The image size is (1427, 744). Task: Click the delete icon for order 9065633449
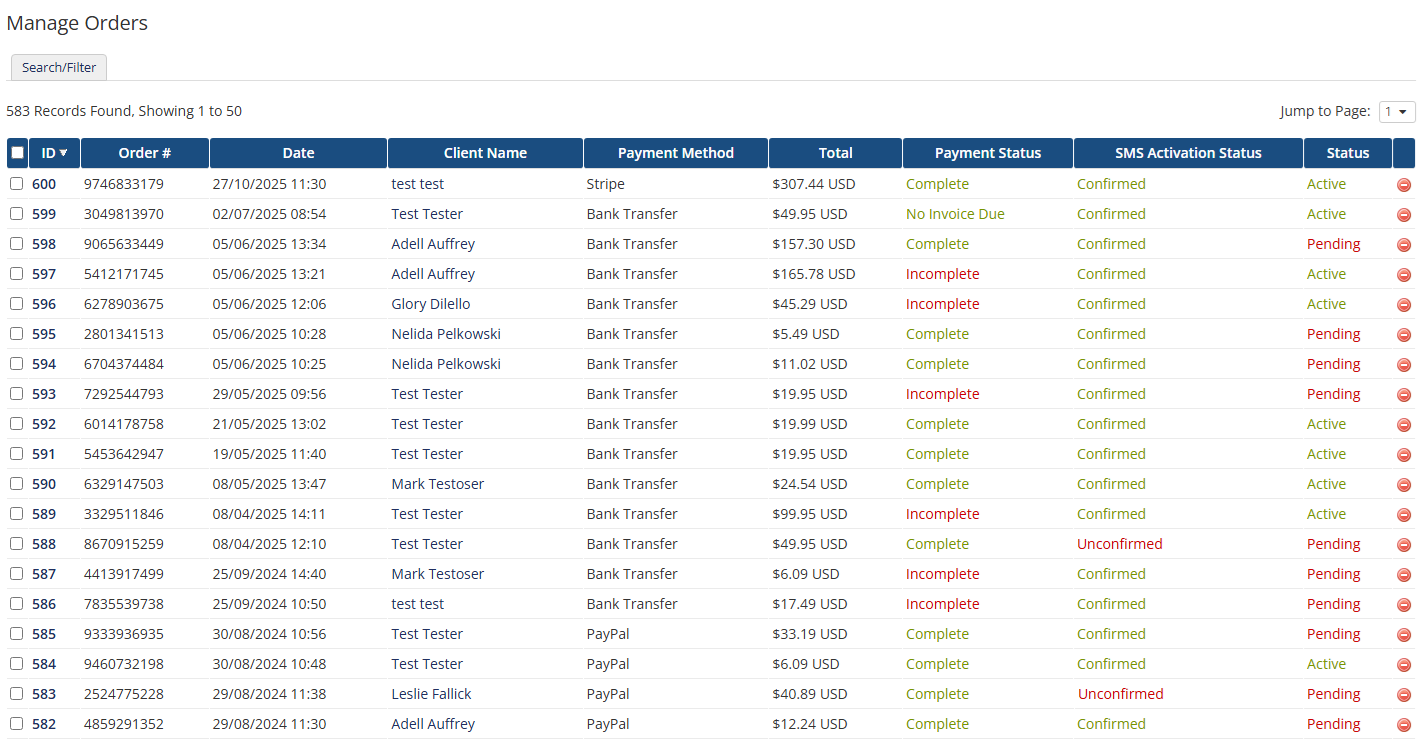1403,244
